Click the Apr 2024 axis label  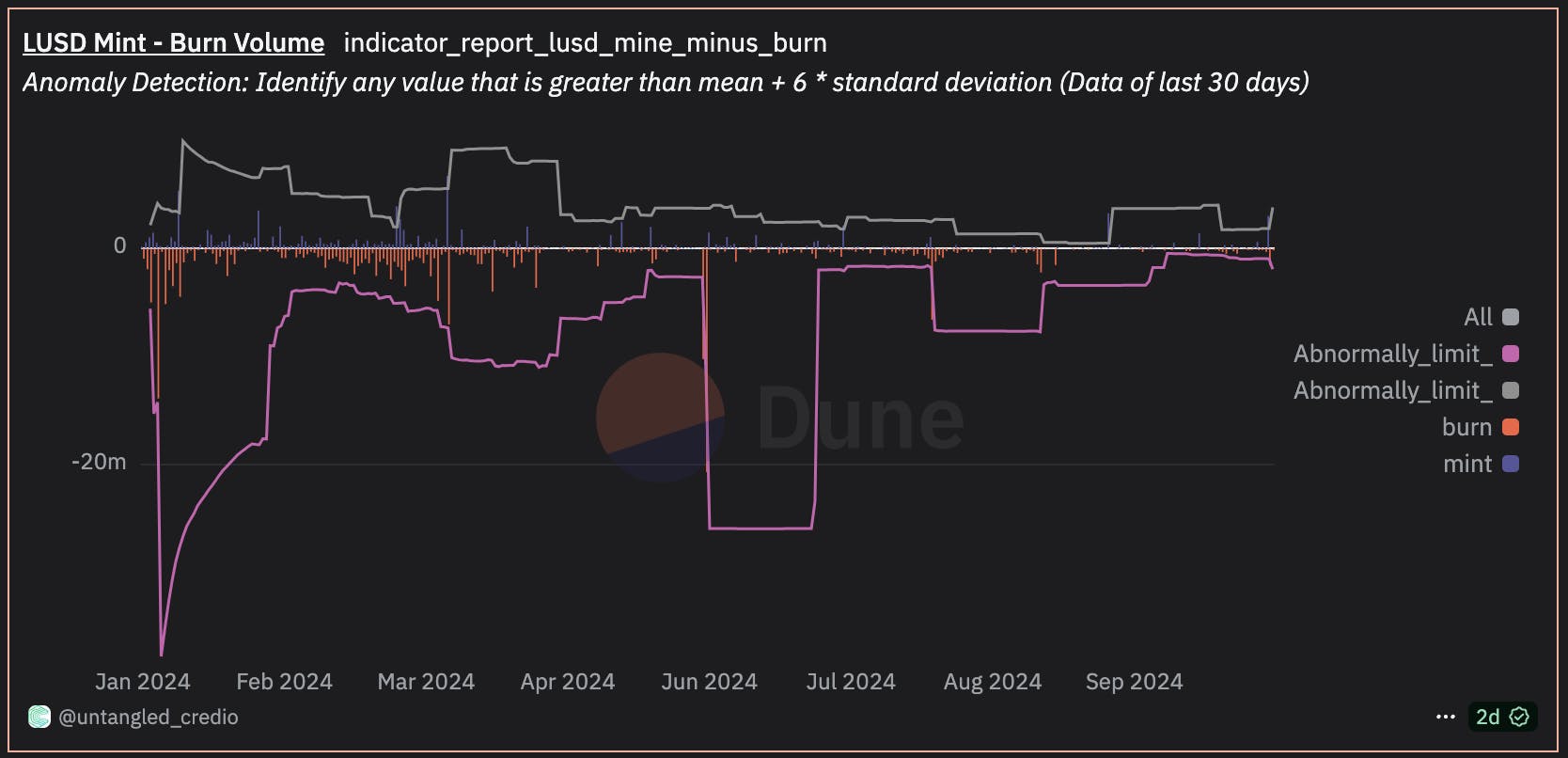pos(568,682)
